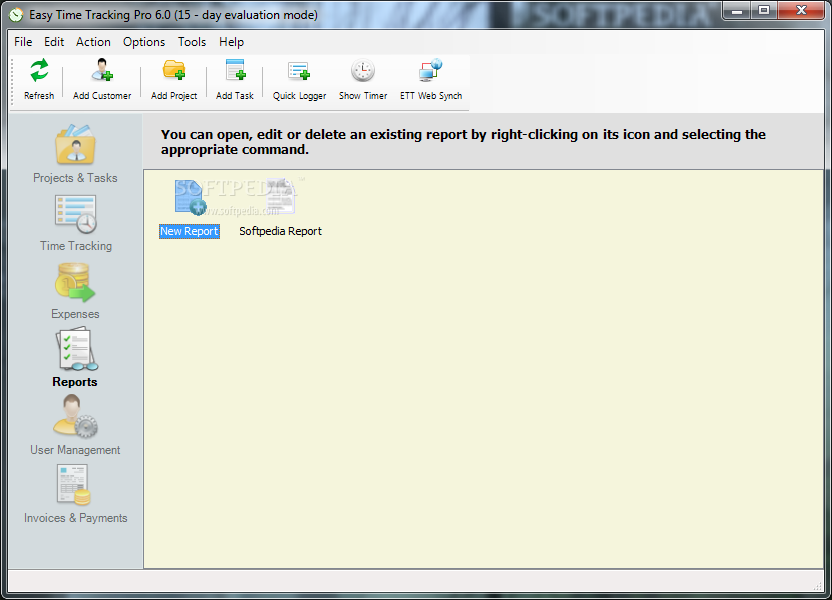Open the Tools menu

click(x=192, y=42)
